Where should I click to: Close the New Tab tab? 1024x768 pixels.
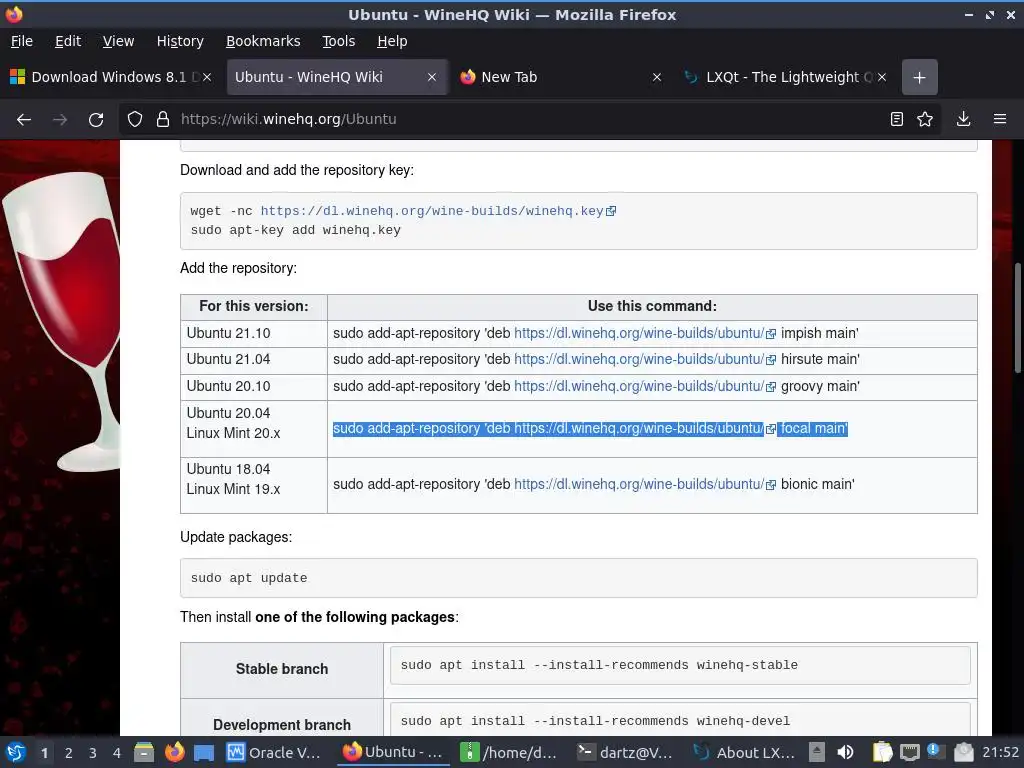pyautogui.click(x=657, y=77)
